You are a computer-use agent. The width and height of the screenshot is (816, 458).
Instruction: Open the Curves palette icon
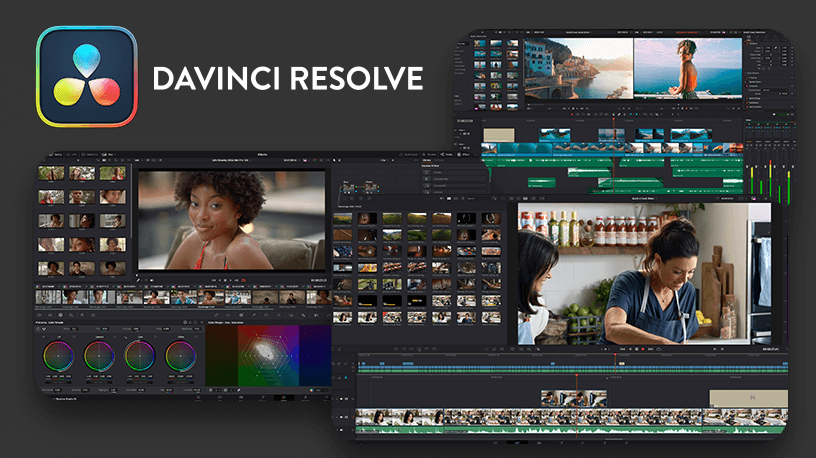(216, 315)
